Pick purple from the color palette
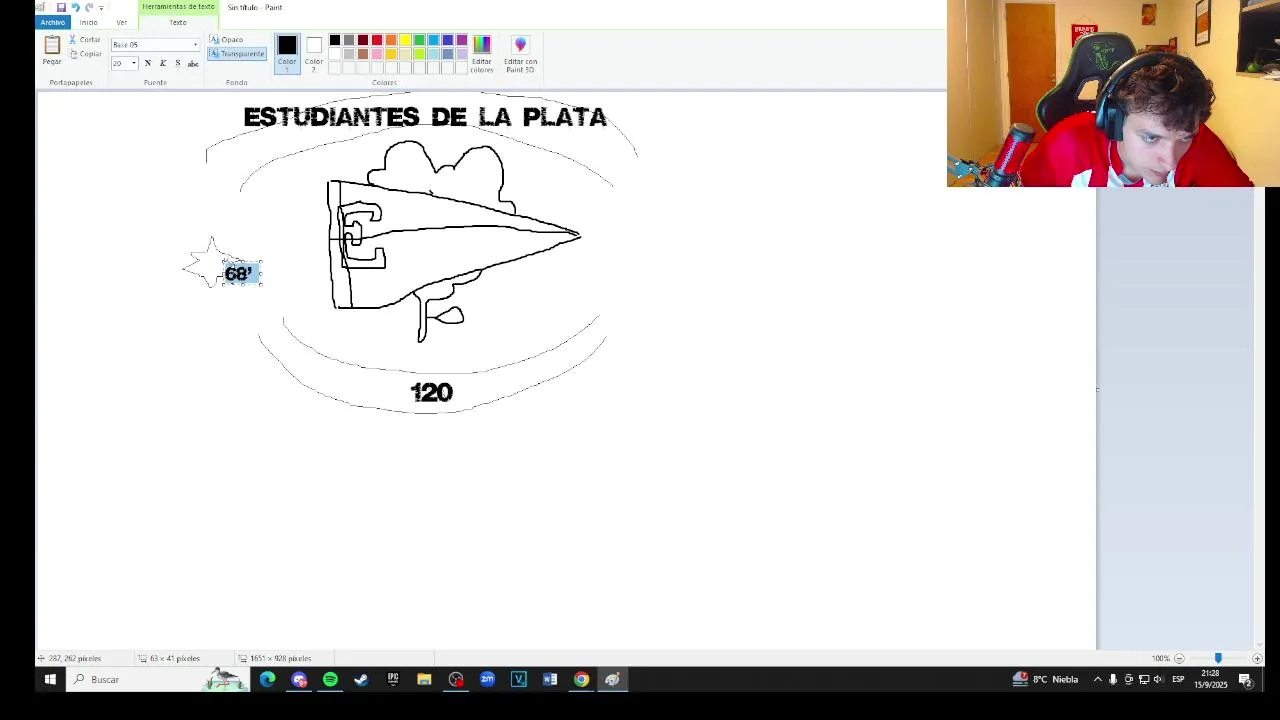This screenshot has width=1280, height=720. click(461, 40)
